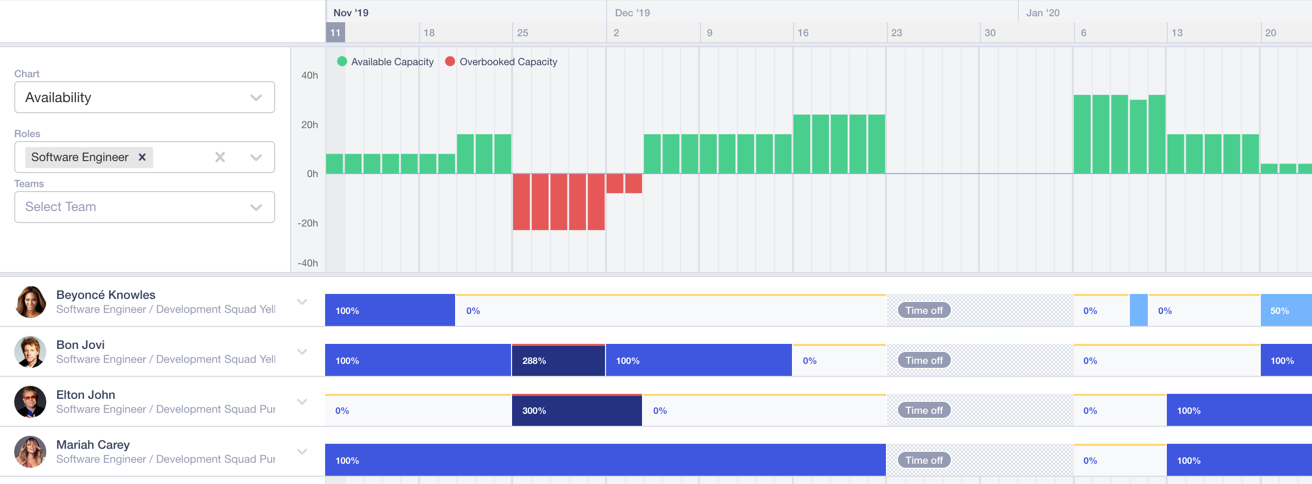Click Mariah Carey avatar photo
Image resolution: width=1312 pixels, height=484 pixels.
pyautogui.click(x=30, y=452)
